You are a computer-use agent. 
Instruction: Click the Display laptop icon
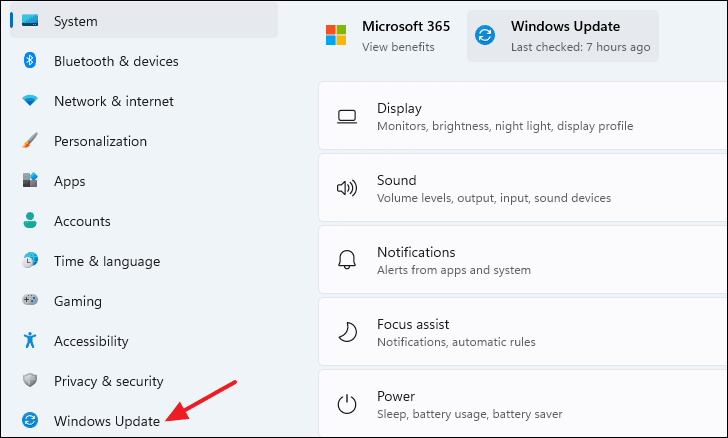click(x=347, y=117)
